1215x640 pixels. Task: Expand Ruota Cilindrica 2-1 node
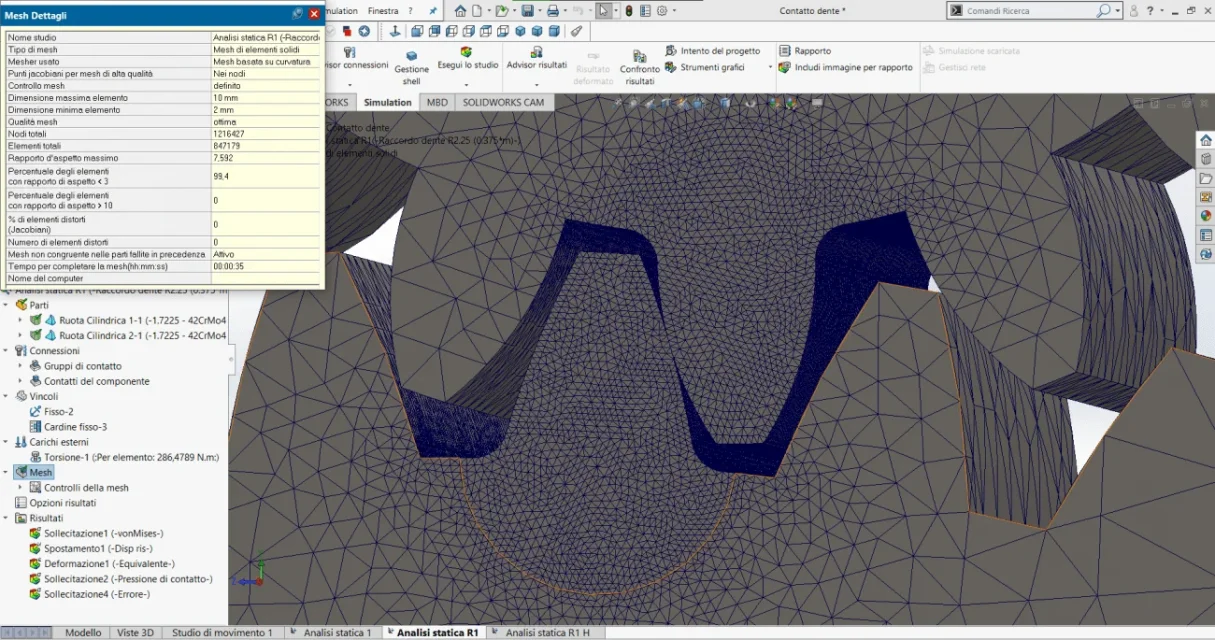(x=21, y=335)
